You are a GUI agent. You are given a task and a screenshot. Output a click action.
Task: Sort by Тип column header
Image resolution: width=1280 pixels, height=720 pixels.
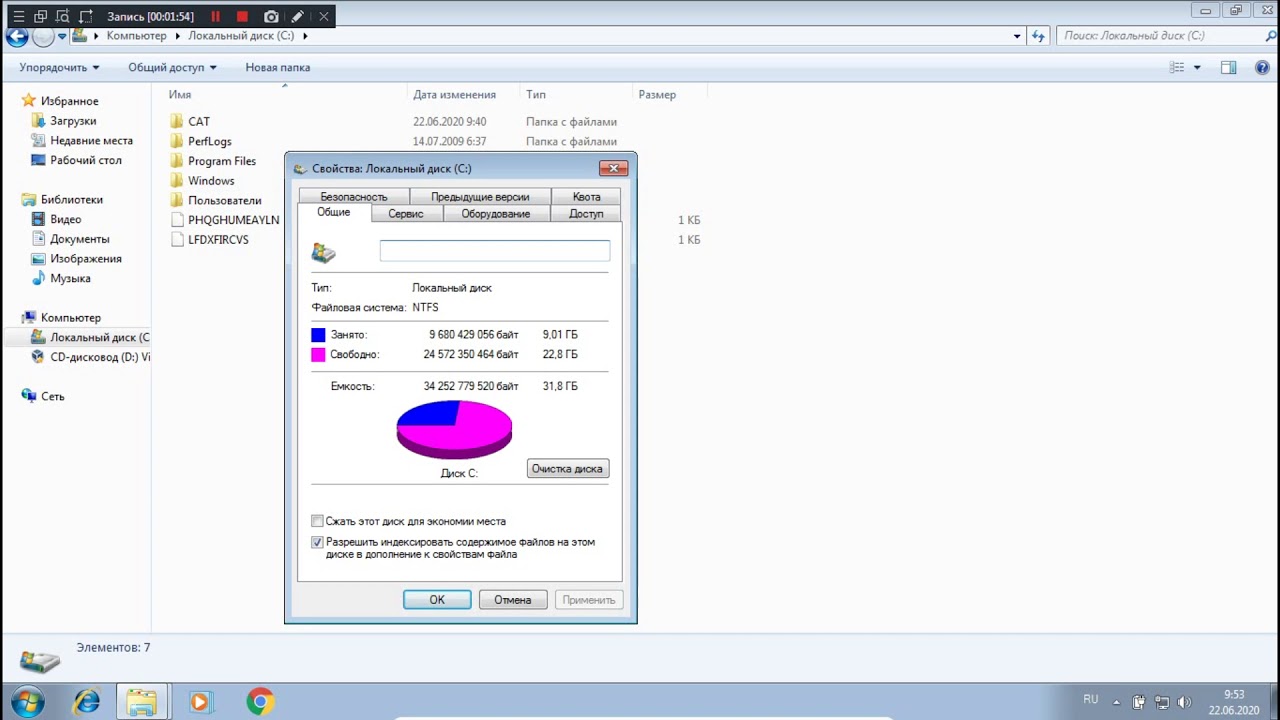(536, 94)
